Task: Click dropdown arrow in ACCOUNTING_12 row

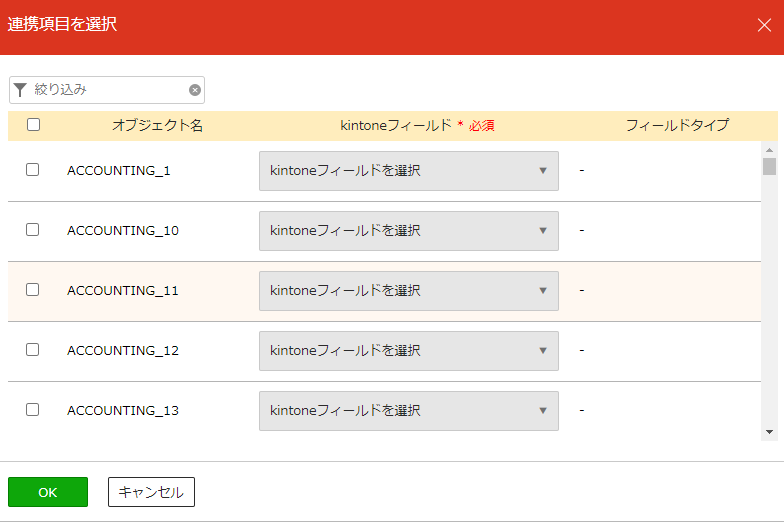Action: tap(543, 350)
